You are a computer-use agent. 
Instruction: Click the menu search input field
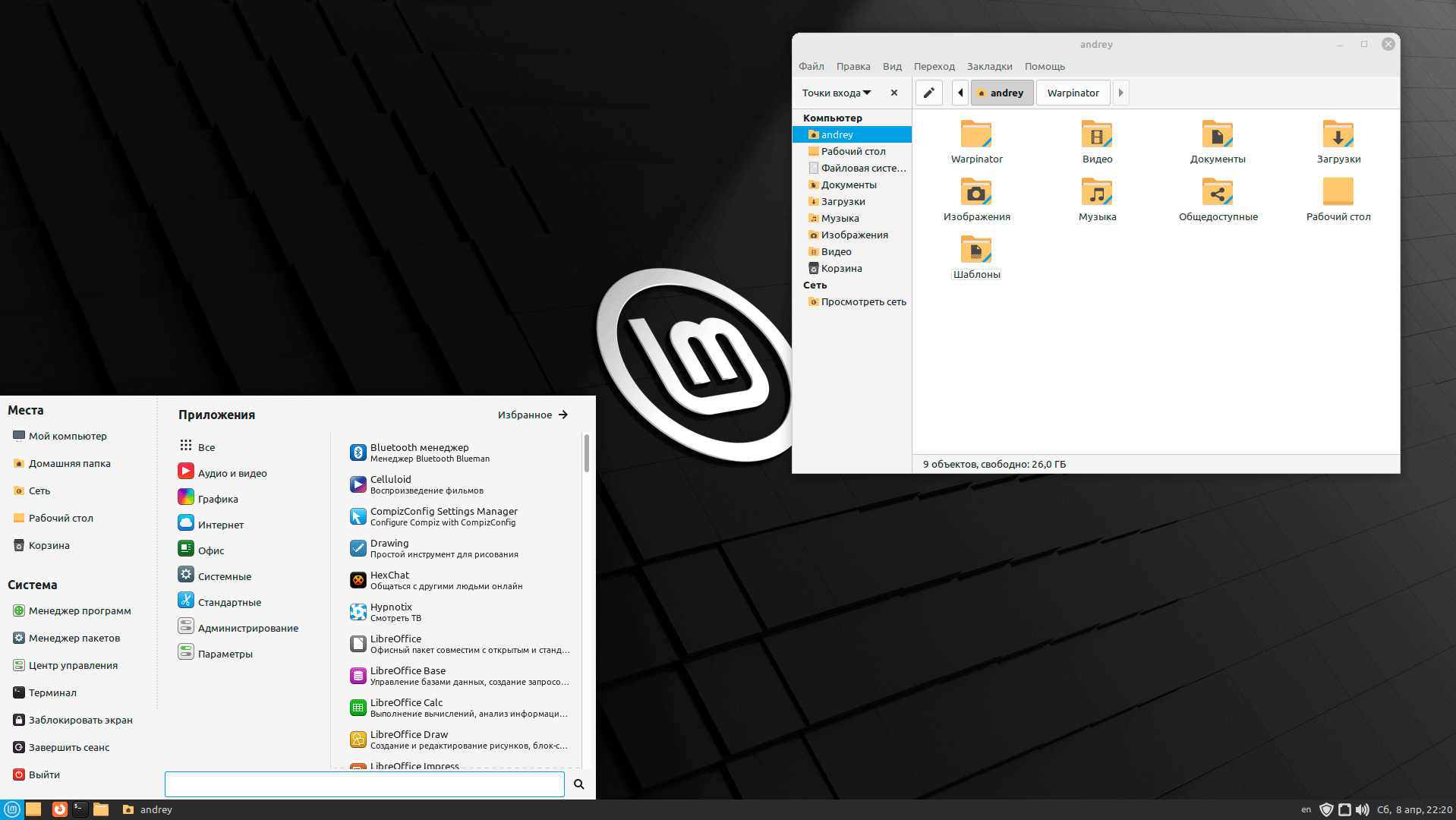tap(364, 784)
